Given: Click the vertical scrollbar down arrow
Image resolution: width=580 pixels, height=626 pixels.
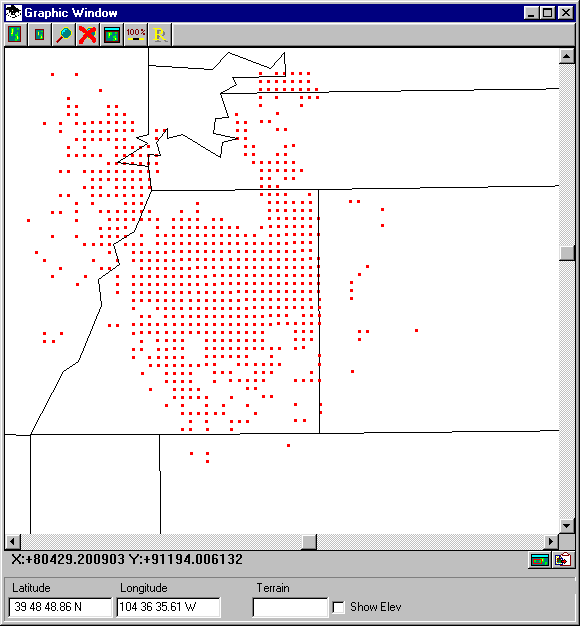Looking at the screenshot, I should [566, 526].
